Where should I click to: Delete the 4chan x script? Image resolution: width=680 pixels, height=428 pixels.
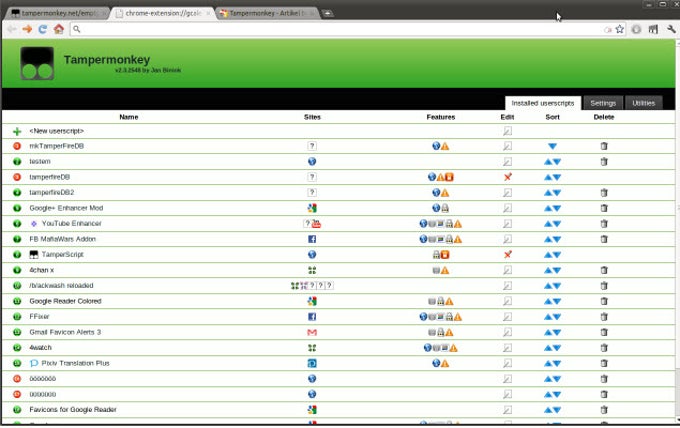[604, 270]
